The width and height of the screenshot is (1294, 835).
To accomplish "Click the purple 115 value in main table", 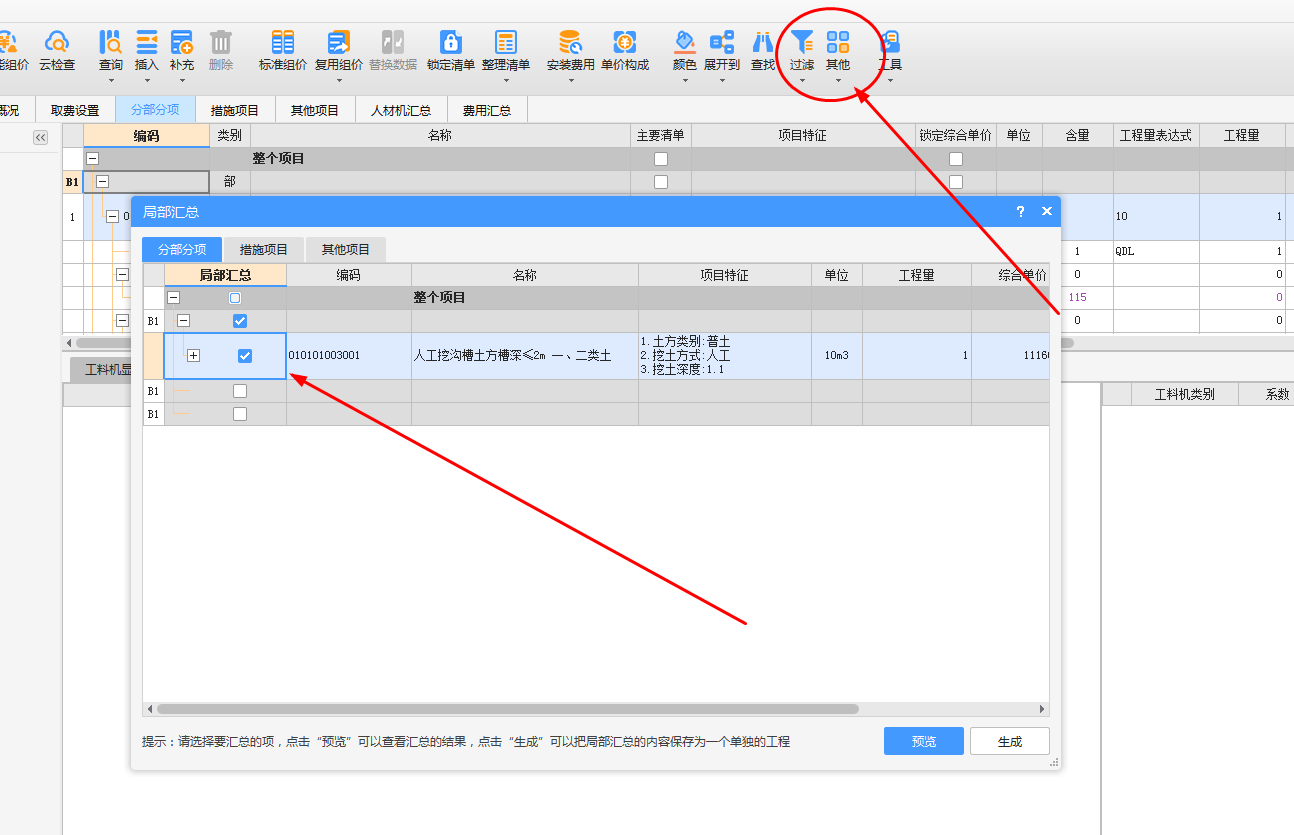I will (1077, 298).
